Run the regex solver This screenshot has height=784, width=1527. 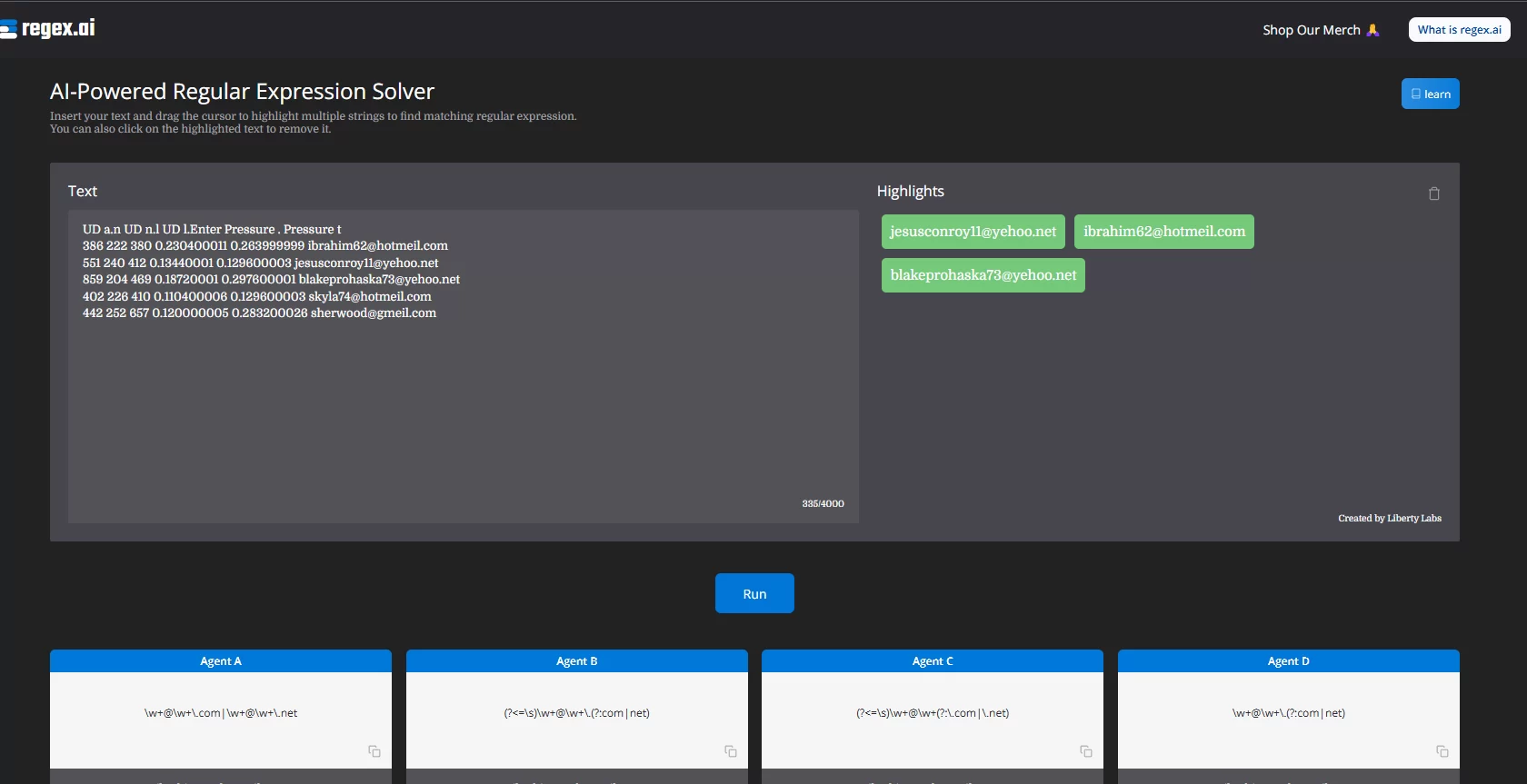click(754, 593)
